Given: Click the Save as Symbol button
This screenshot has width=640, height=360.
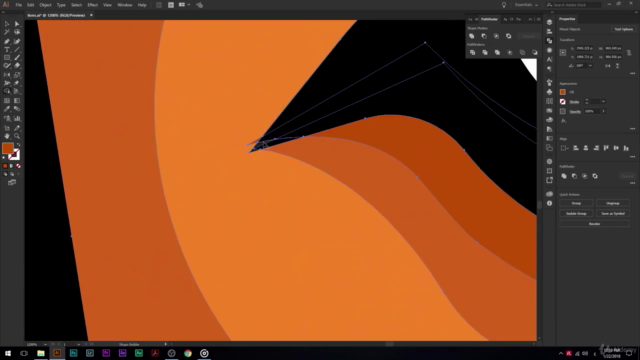Looking at the screenshot, I should point(613,213).
